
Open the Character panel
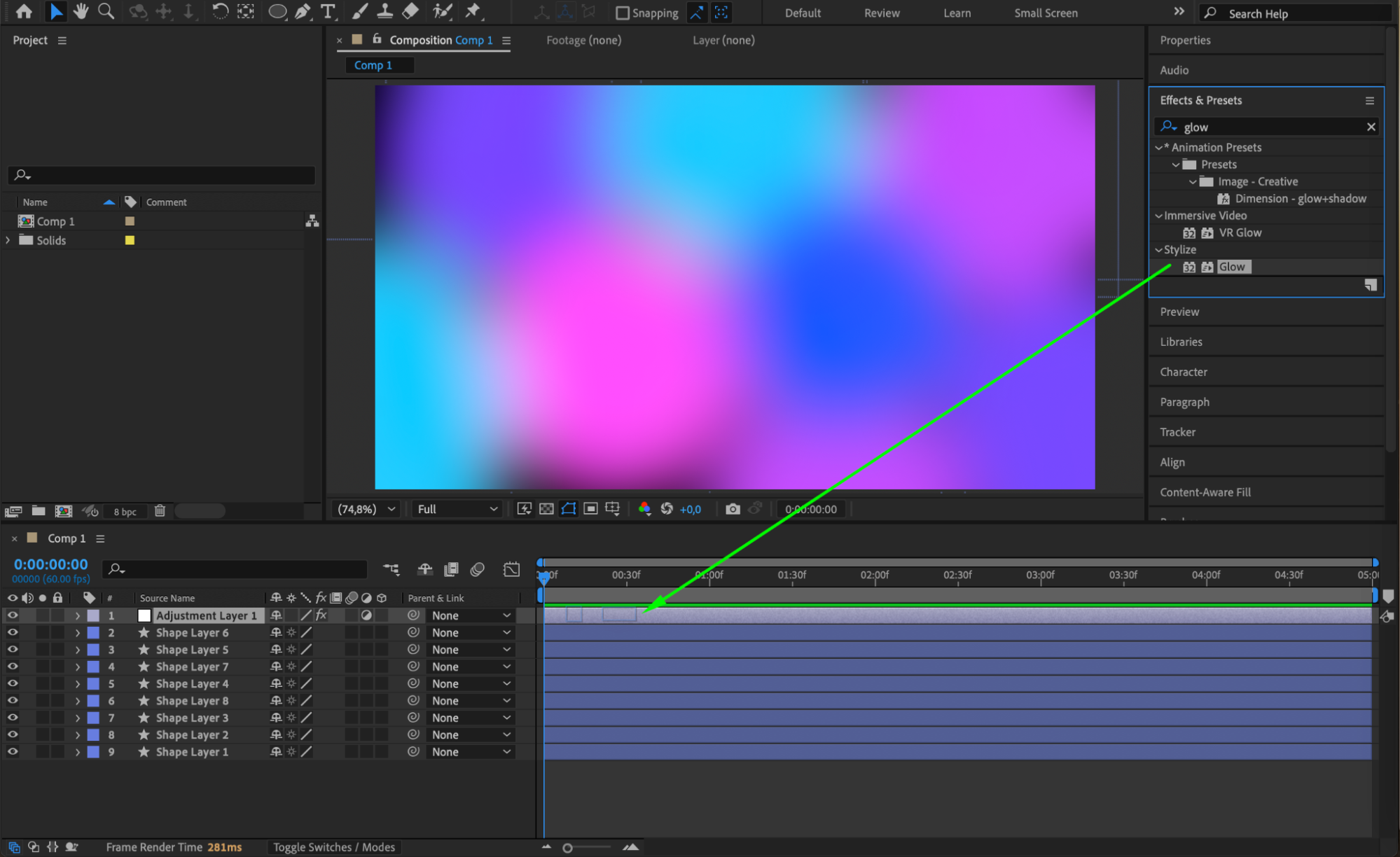(1184, 372)
